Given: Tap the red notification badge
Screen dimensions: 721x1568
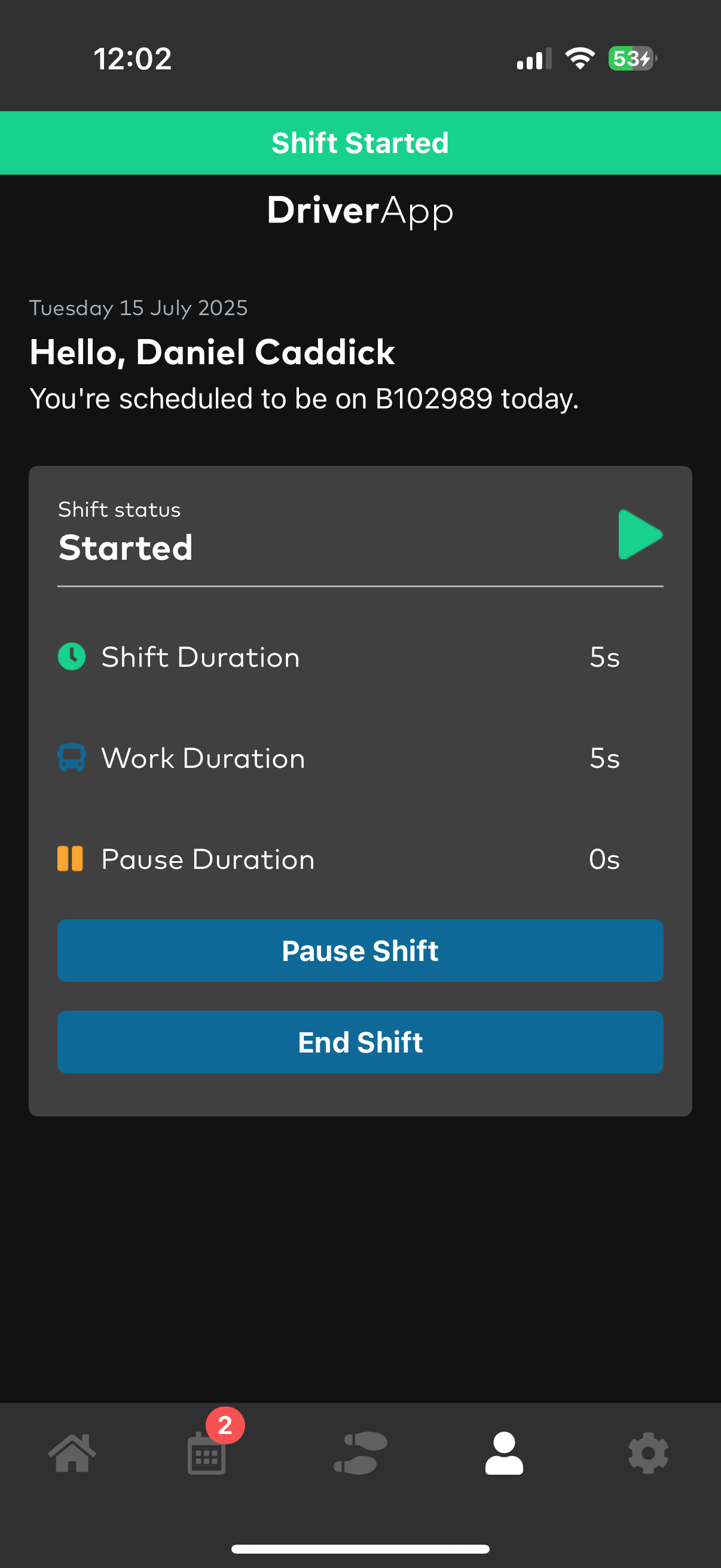Looking at the screenshot, I should click(225, 1425).
